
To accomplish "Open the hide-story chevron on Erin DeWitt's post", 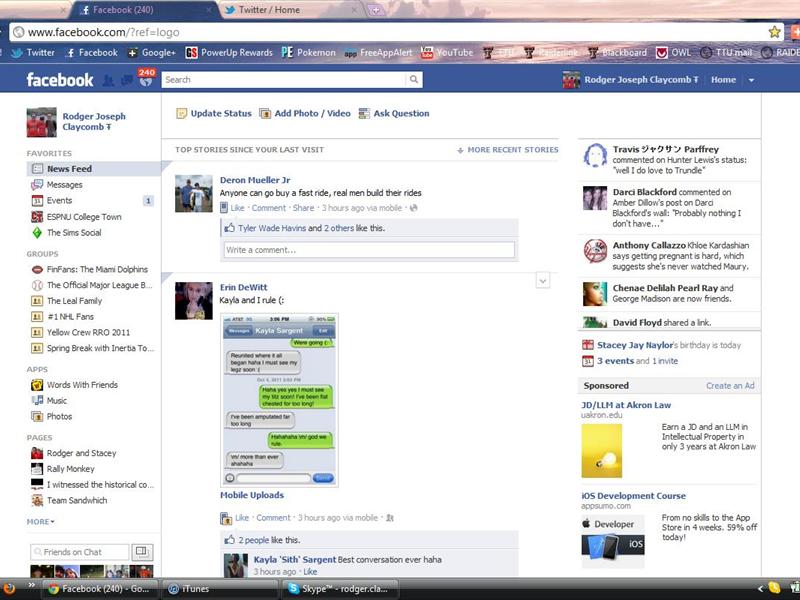I will [543, 281].
